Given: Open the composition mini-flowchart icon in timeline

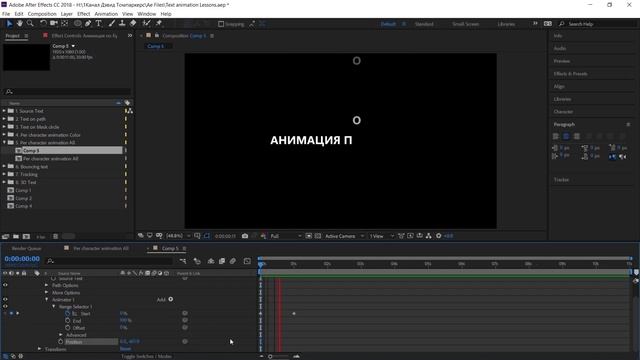Looking at the screenshot, I should tap(183, 261).
